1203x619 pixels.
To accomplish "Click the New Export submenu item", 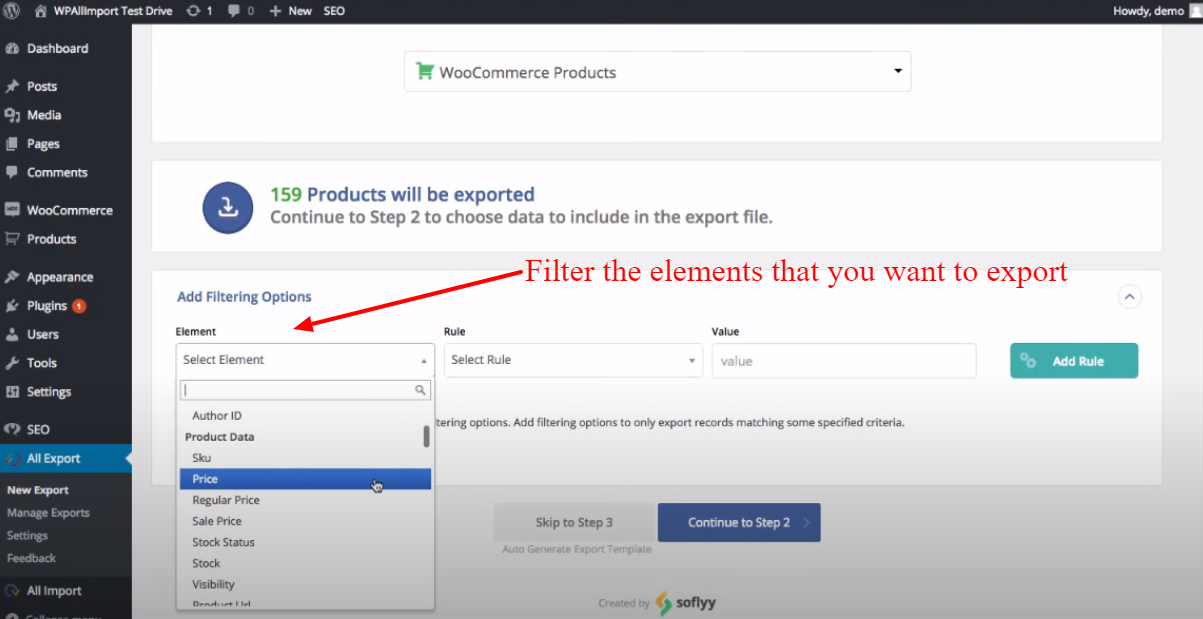I will (38, 490).
